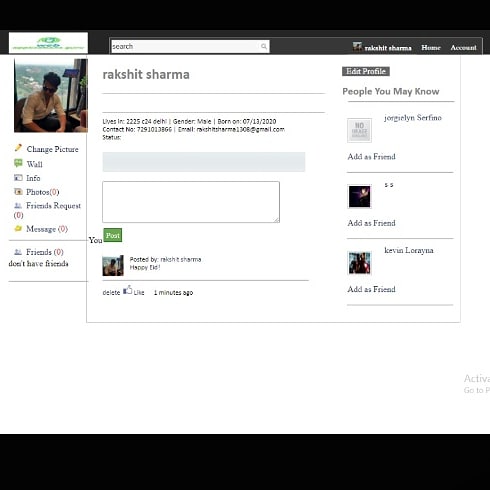Click the Friends people icon
This screenshot has height=490, width=490.
click(x=18, y=252)
